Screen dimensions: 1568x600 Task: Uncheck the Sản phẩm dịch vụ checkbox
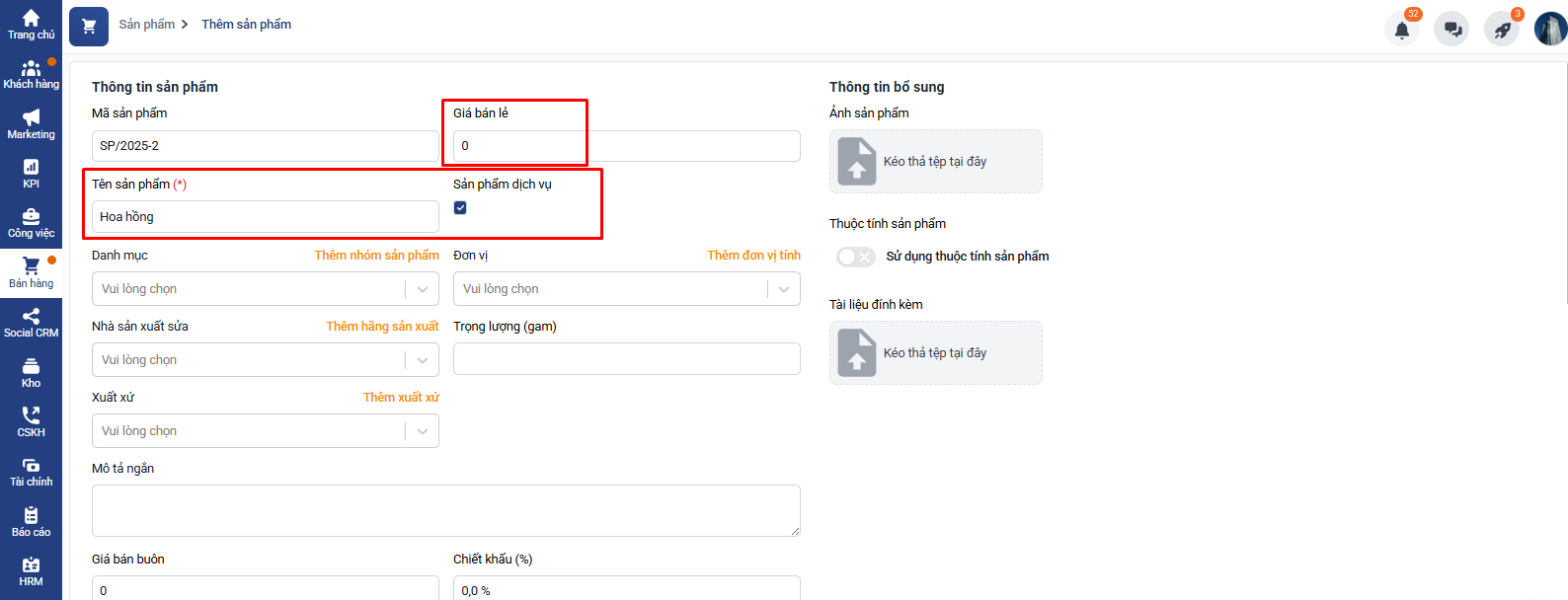coord(460,208)
